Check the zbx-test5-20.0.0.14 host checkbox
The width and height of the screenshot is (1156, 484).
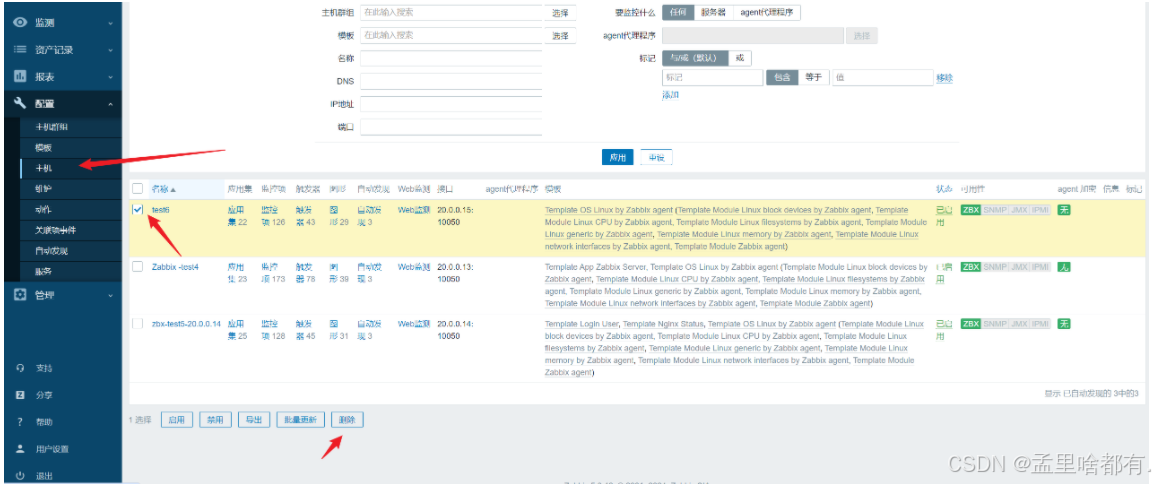[x=138, y=323]
